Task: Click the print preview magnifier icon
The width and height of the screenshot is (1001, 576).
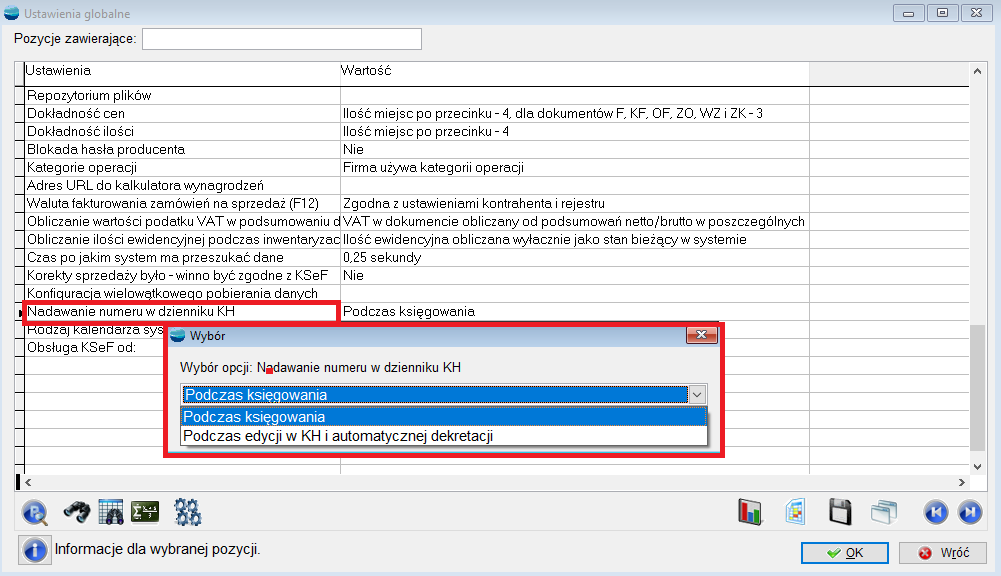Action: pos(36,512)
